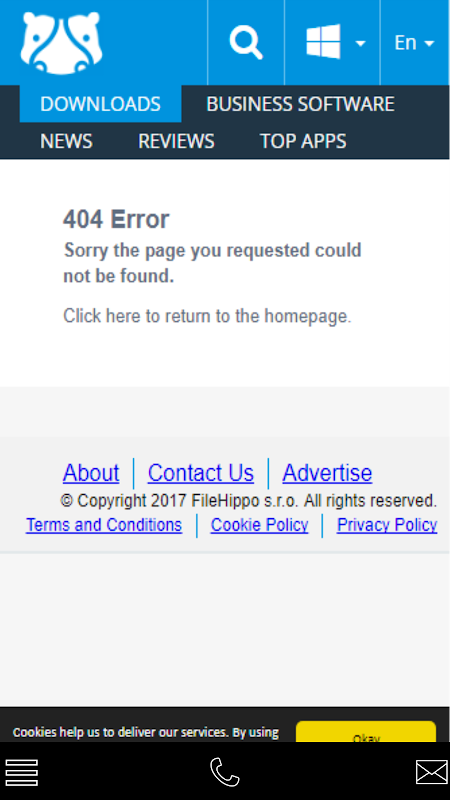Visit the Advertise link
This screenshot has width=450, height=800.
click(328, 473)
